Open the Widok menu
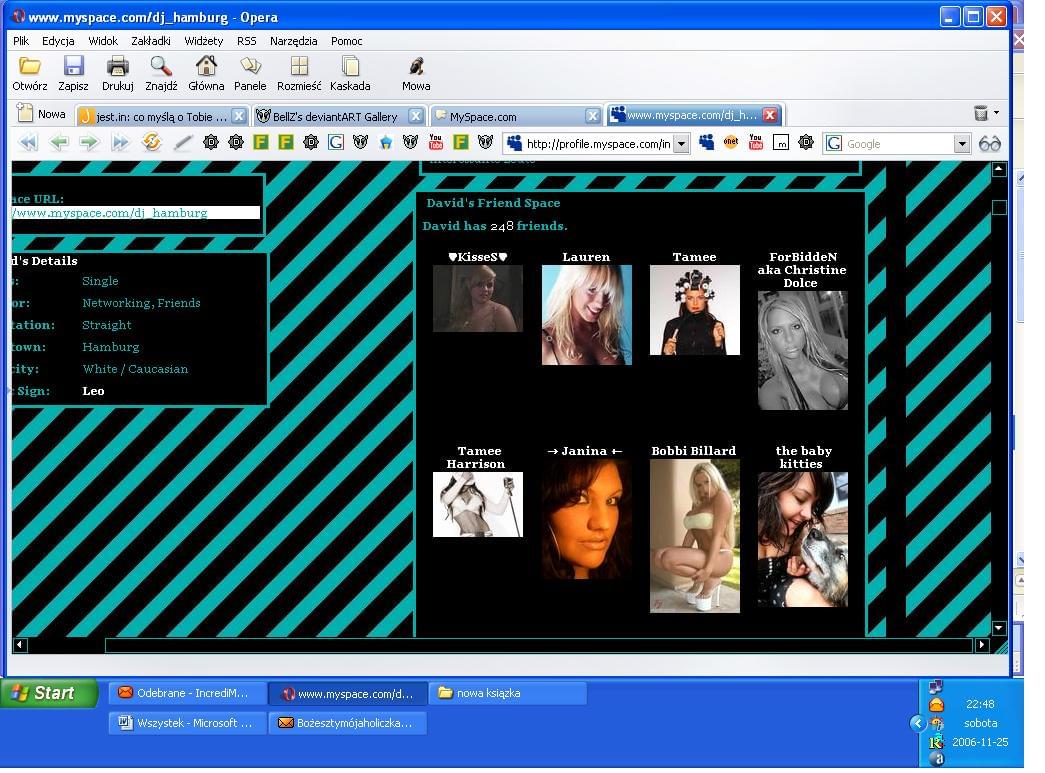The height and width of the screenshot is (773, 1045). pos(103,41)
